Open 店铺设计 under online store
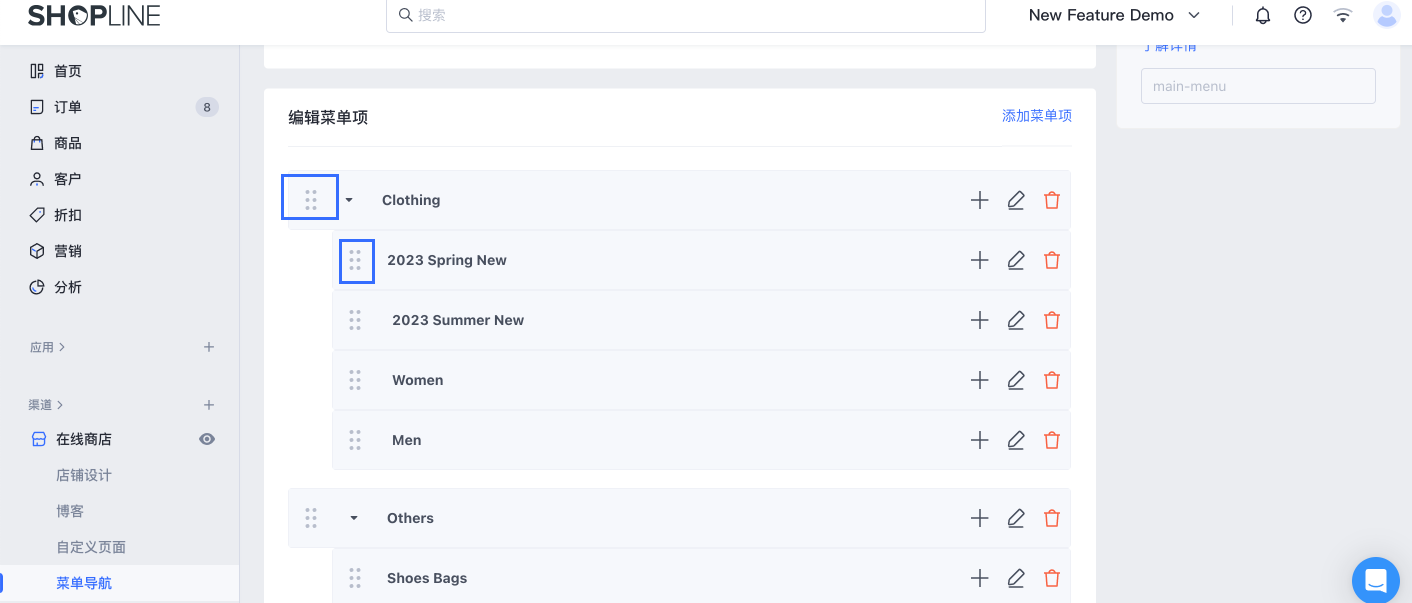Viewport: 1412px width, 603px height. [84, 475]
